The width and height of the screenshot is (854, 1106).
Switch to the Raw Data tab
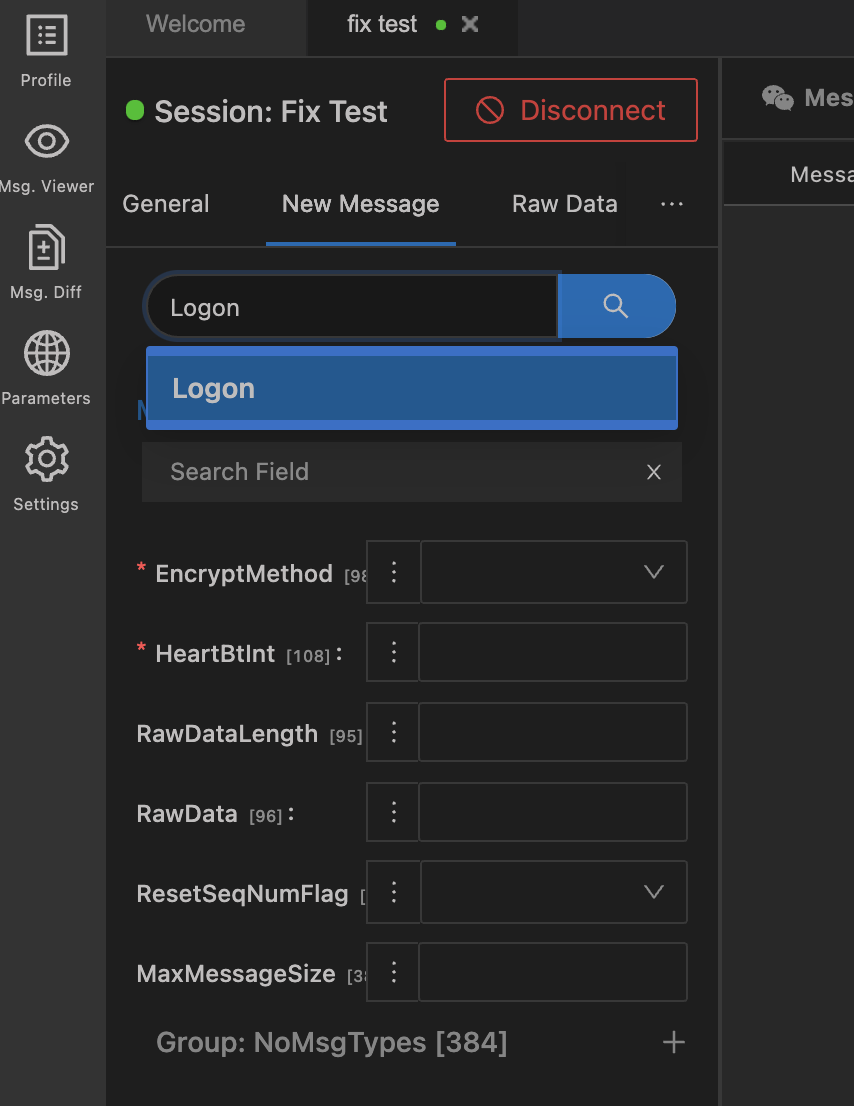point(564,204)
